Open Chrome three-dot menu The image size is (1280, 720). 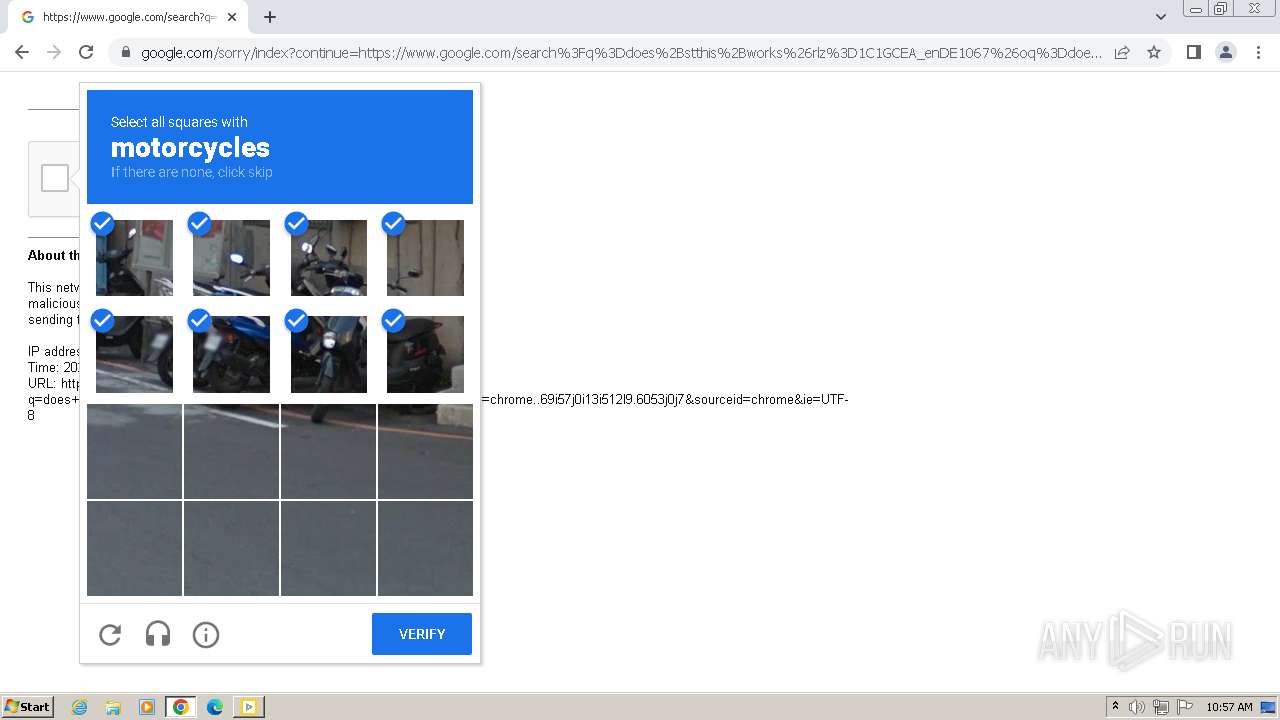(x=1257, y=52)
